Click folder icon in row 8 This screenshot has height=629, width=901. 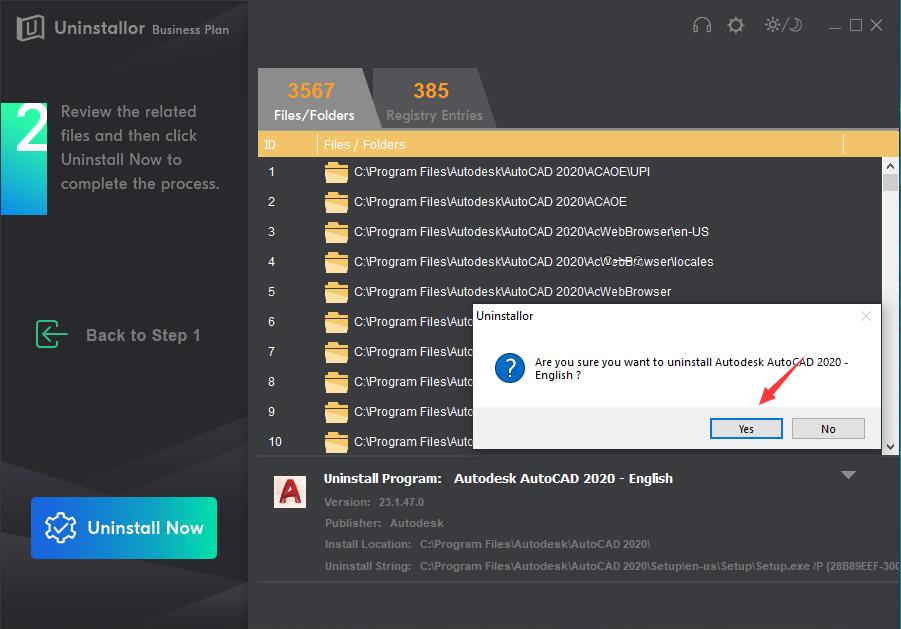[x=336, y=381]
